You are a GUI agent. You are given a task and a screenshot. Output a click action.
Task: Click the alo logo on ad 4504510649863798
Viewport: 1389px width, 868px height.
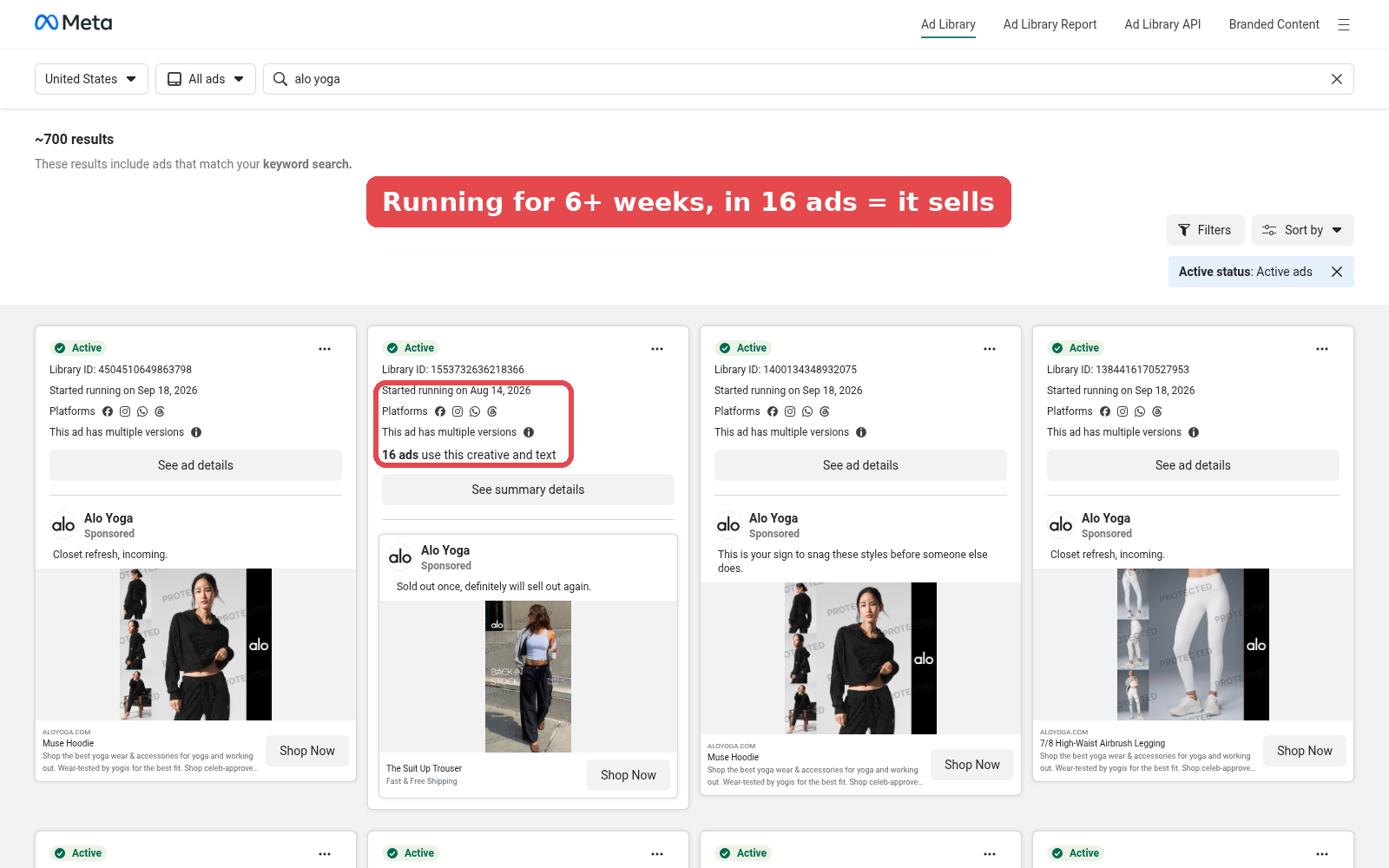(x=63, y=525)
